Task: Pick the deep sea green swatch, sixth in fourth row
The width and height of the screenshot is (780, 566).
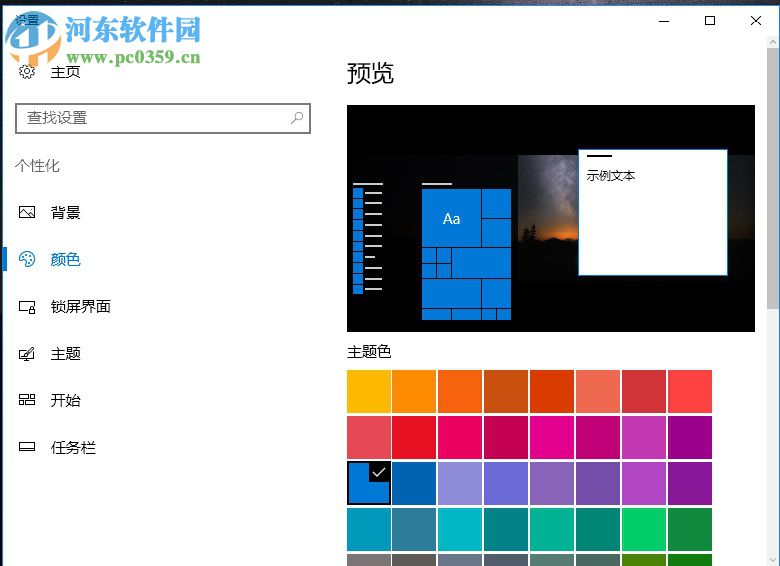Action: pos(598,529)
